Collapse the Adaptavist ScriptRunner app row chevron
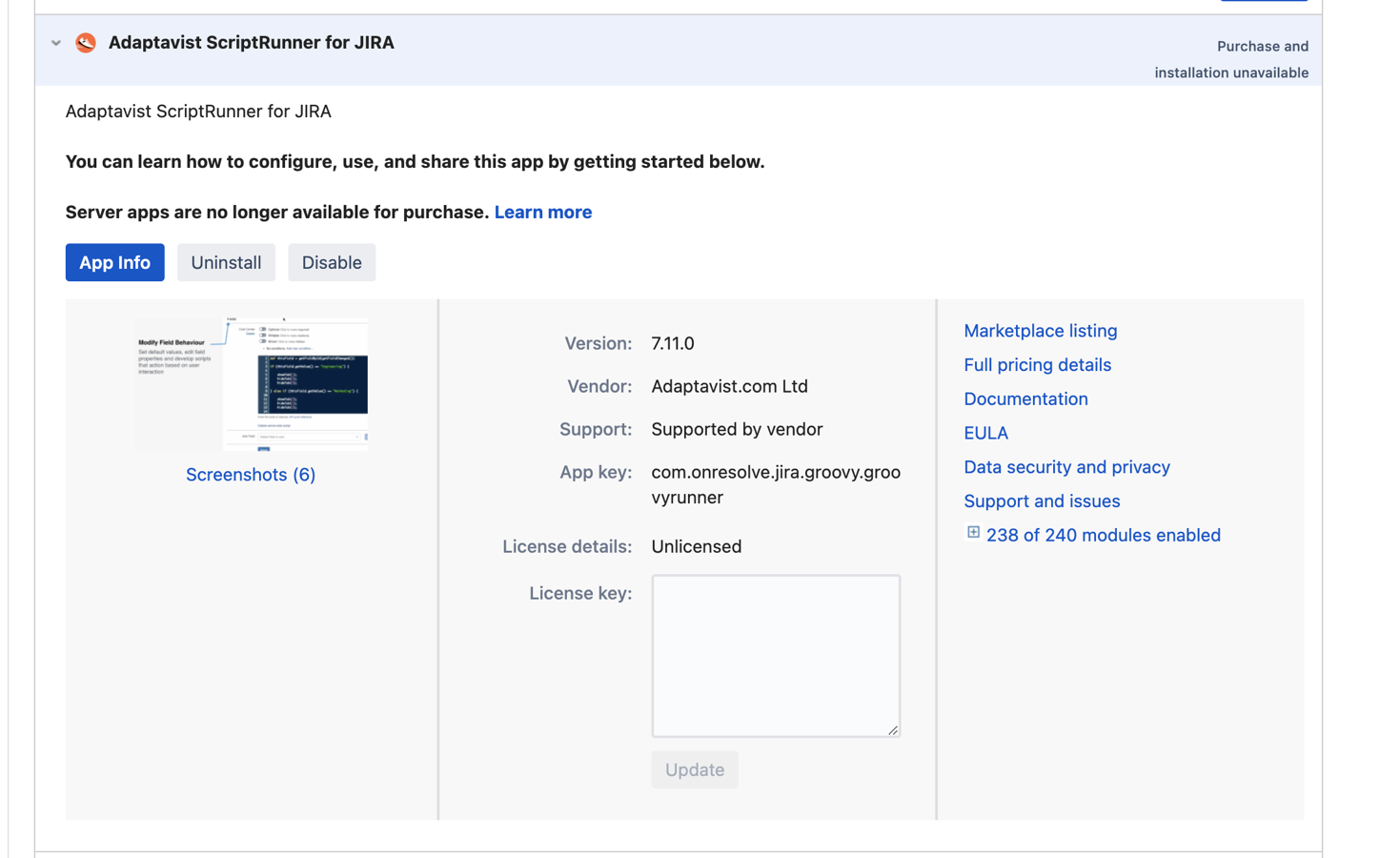The height and width of the screenshot is (858, 1400). coord(56,43)
